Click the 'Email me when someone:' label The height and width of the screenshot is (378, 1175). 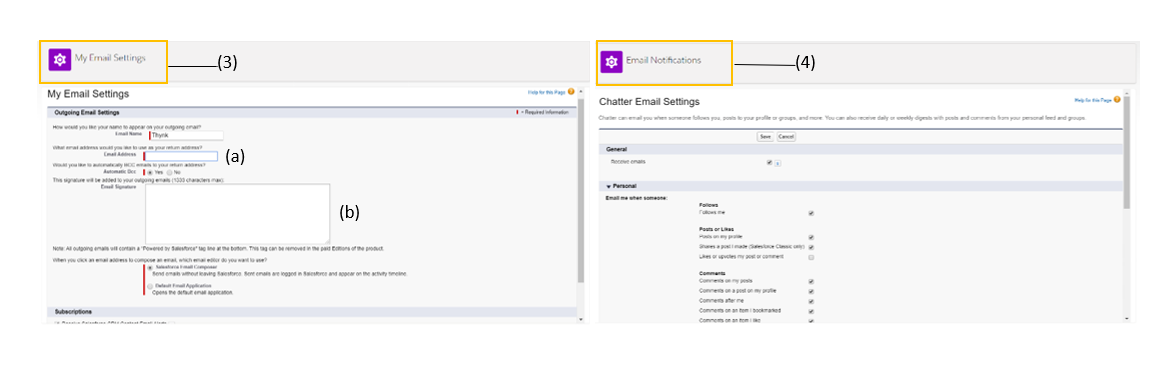636,198
